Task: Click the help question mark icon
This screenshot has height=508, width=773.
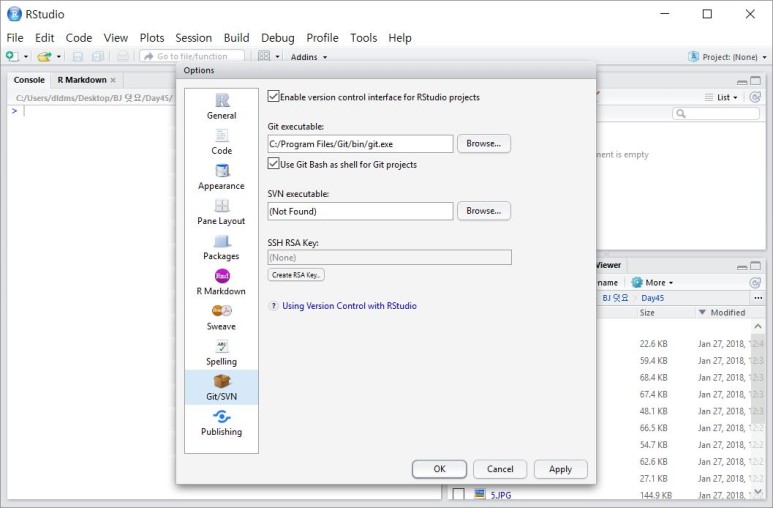Action: 273,306
